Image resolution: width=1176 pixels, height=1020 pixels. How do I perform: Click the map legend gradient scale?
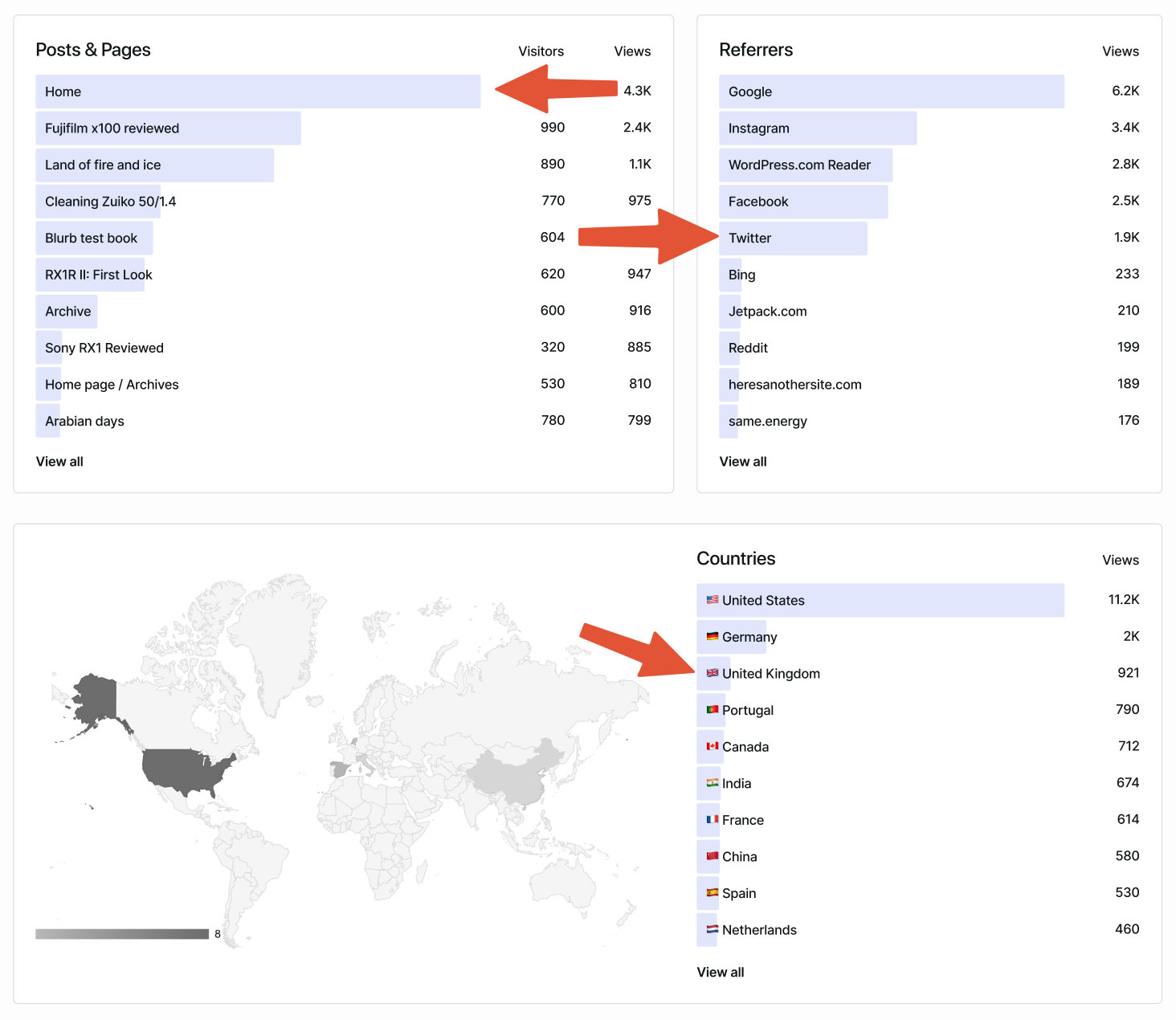(120, 932)
